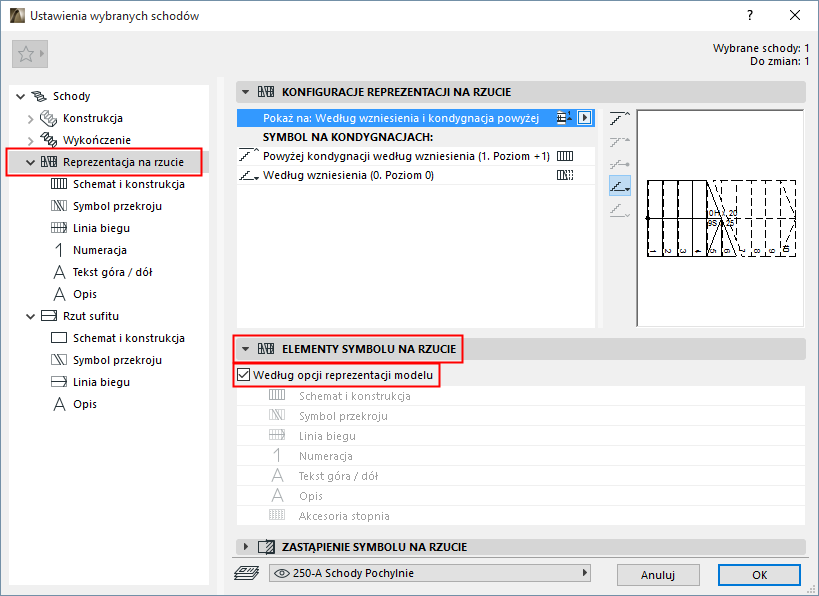Close the Ustawienia wybranych schodów dialog
Viewport: 819px width, 596px height.
795,15
